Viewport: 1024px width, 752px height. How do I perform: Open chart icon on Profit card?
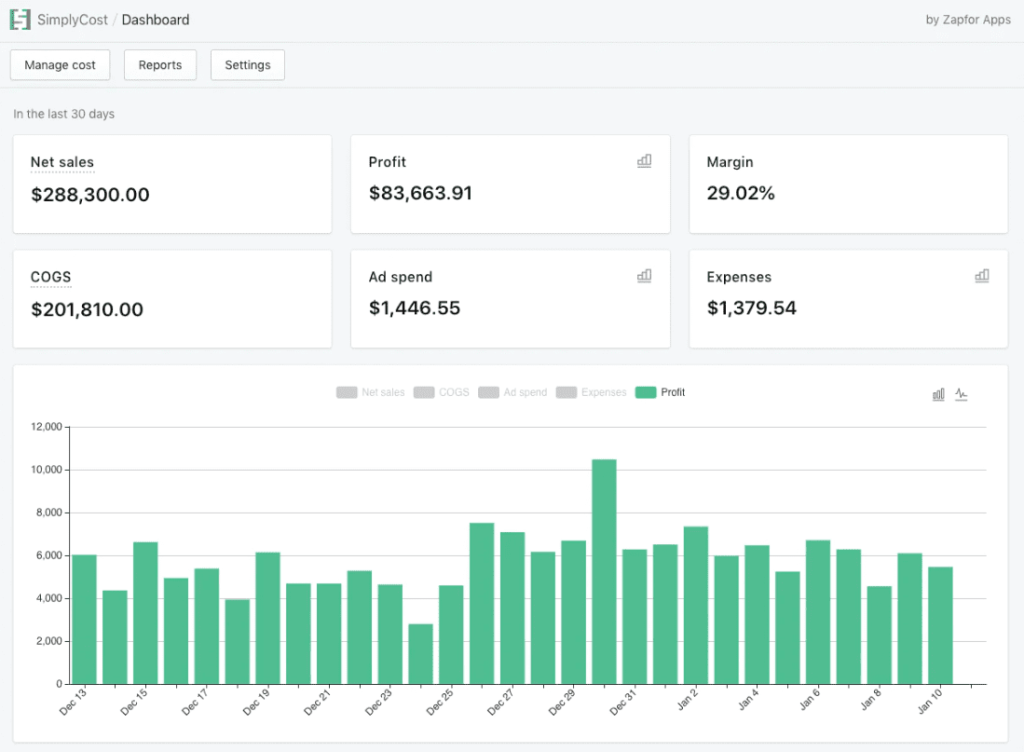click(644, 161)
